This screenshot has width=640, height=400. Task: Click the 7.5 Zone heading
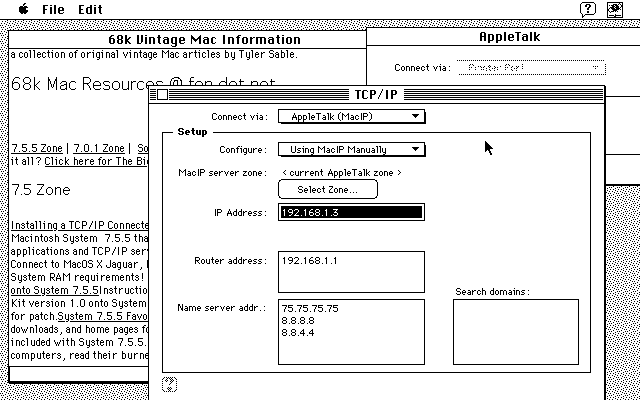[x=41, y=190]
